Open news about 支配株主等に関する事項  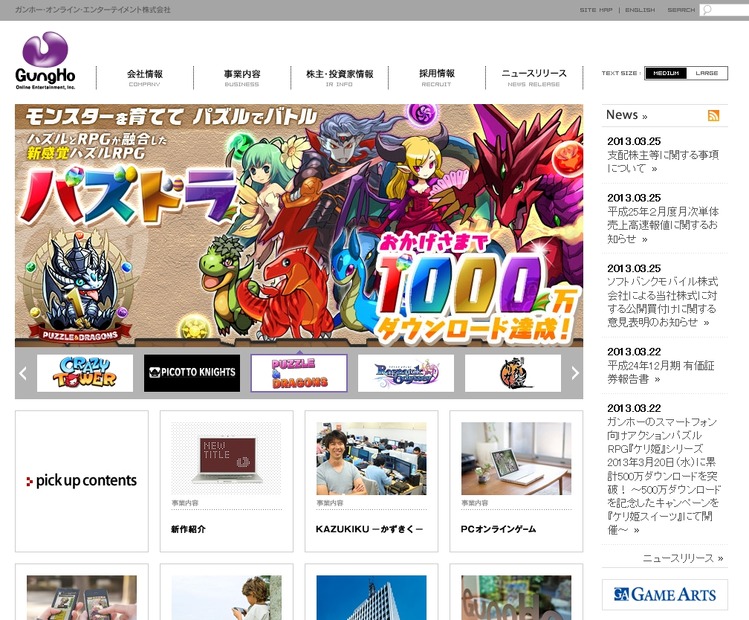click(663, 161)
